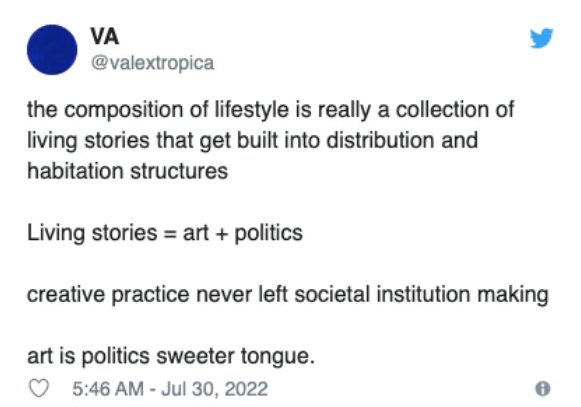The height and width of the screenshot is (407, 581).
Task: Click the tweet's opening line about lifestyle composition
Action: tap(270, 110)
